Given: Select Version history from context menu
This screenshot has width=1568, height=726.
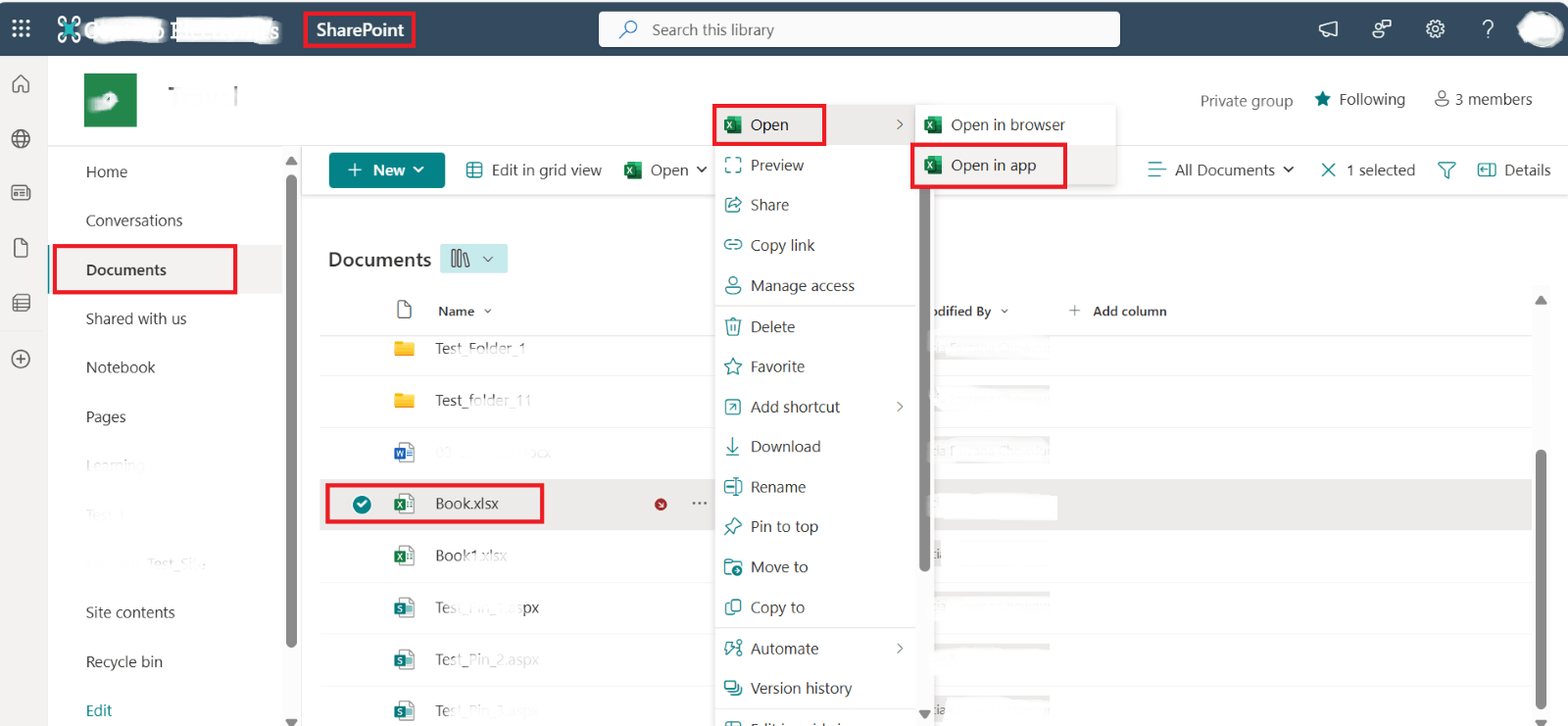Looking at the screenshot, I should pyautogui.click(x=814, y=689).
